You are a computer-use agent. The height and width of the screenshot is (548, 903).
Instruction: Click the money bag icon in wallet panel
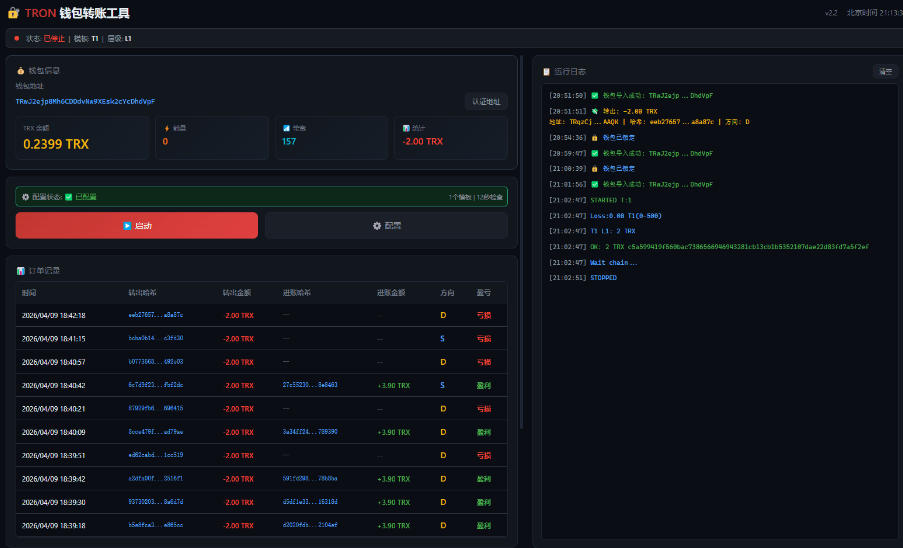[21, 71]
